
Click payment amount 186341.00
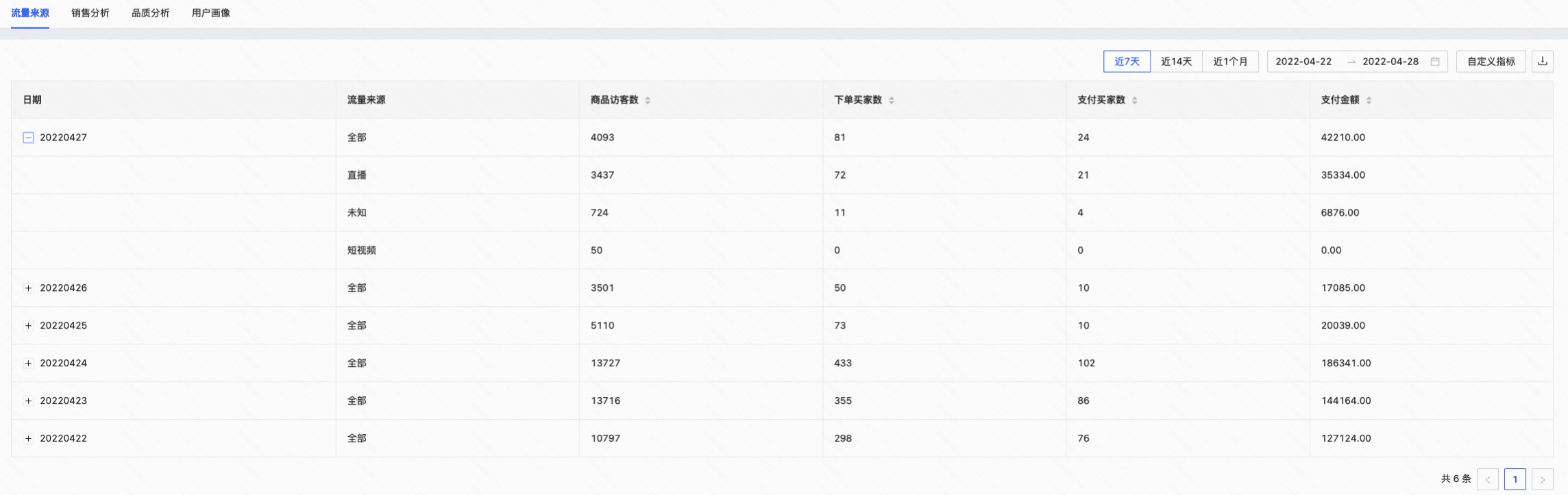[x=1346, y=364]
